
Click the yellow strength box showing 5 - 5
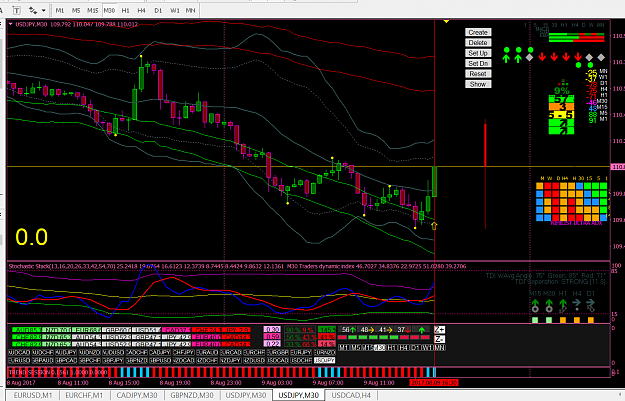click(561, 115)
